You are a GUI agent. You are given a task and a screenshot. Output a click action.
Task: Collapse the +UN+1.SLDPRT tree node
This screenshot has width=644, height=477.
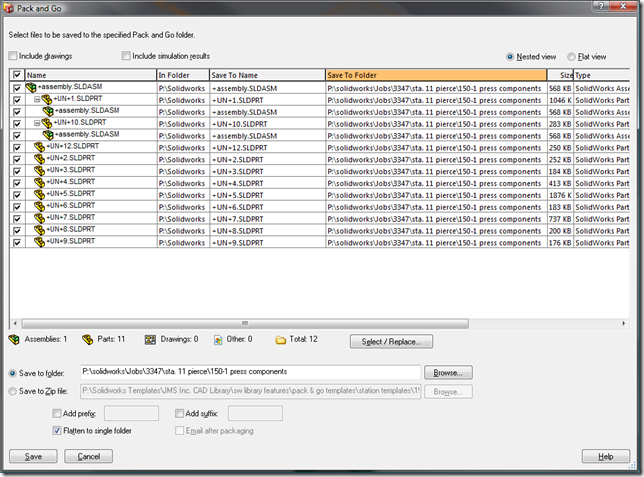[x=37, y=99]
